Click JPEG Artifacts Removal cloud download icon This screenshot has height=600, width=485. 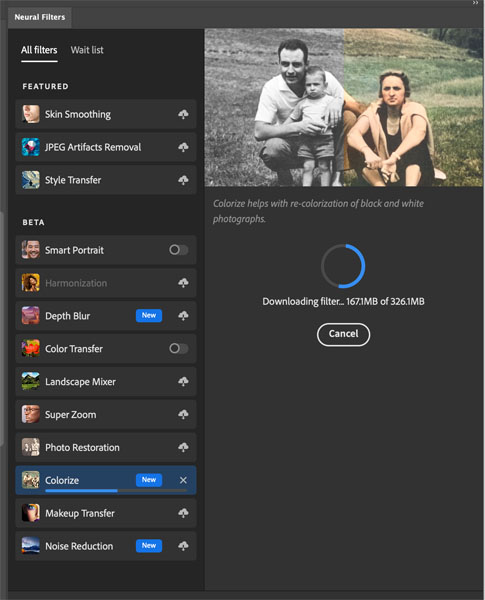pyautogui.click(x=183, y=147)
